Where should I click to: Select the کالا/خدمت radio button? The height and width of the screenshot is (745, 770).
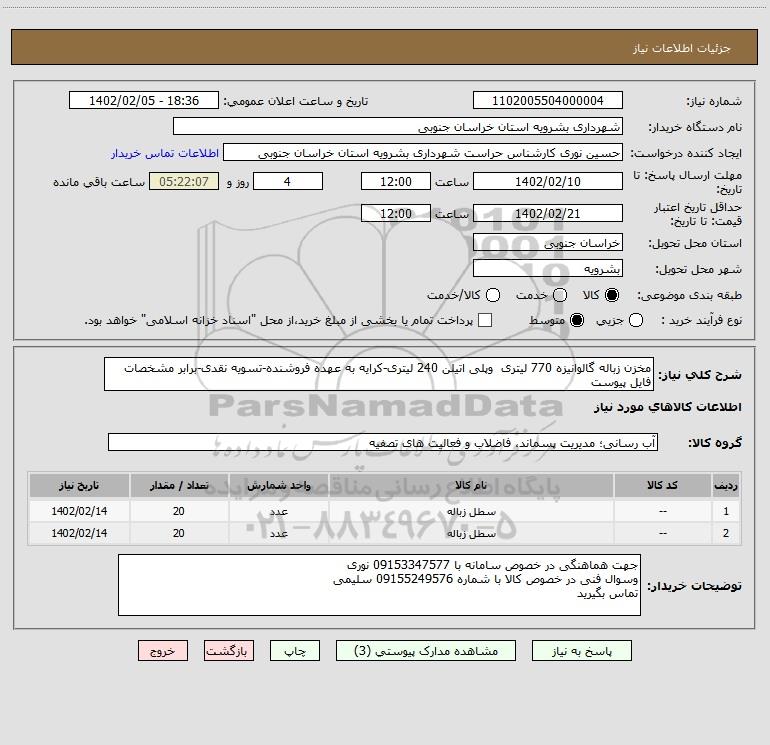coord(493,295)
